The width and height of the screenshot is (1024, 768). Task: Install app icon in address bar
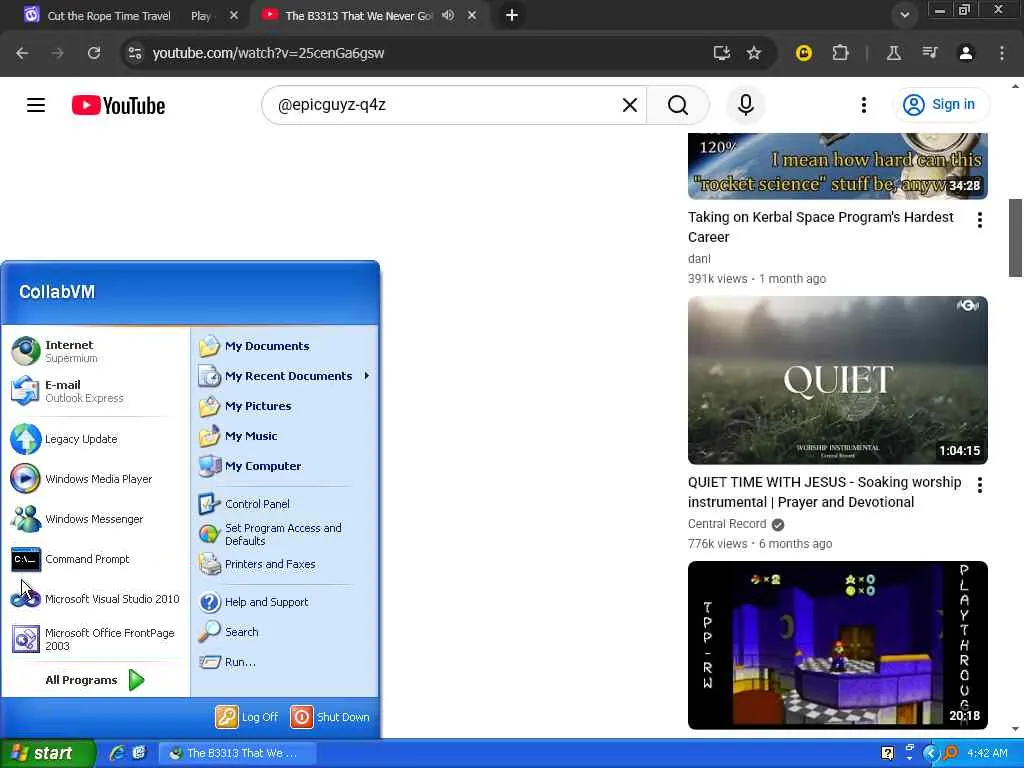click(x=722, y=53)
